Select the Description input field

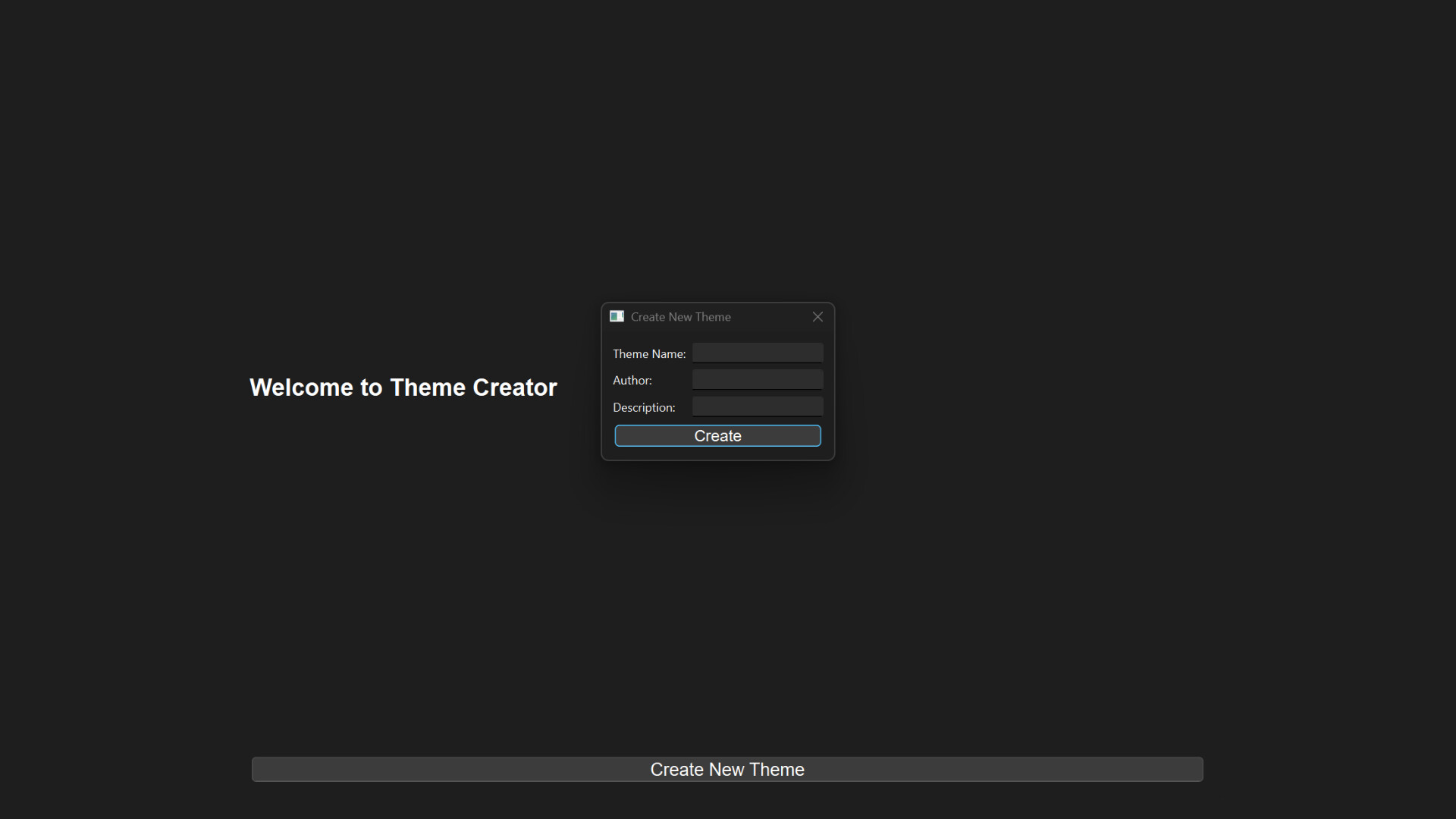click(x=757, y=406)
